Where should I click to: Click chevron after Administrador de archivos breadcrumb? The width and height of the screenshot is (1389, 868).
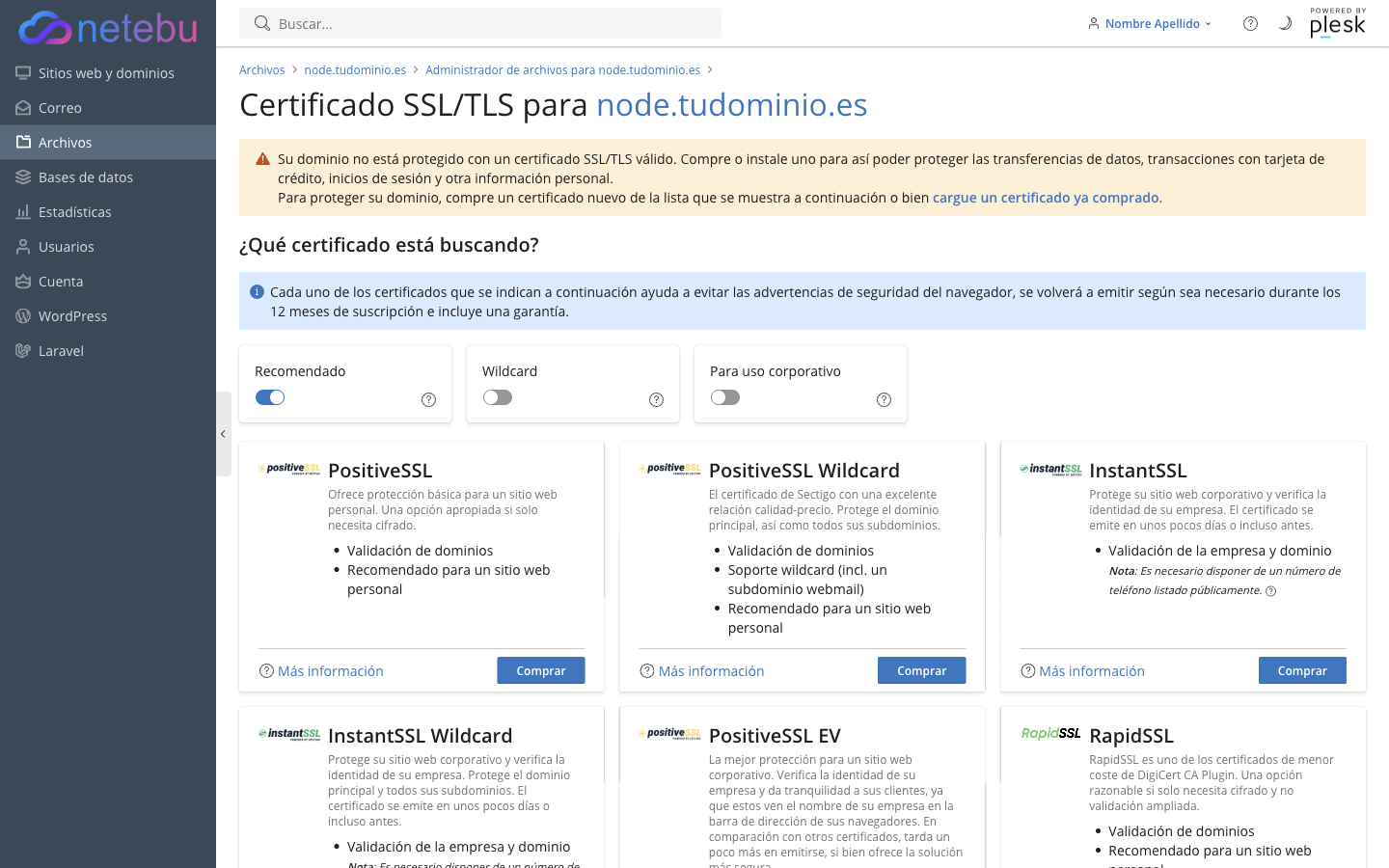[x=710, y=69]
